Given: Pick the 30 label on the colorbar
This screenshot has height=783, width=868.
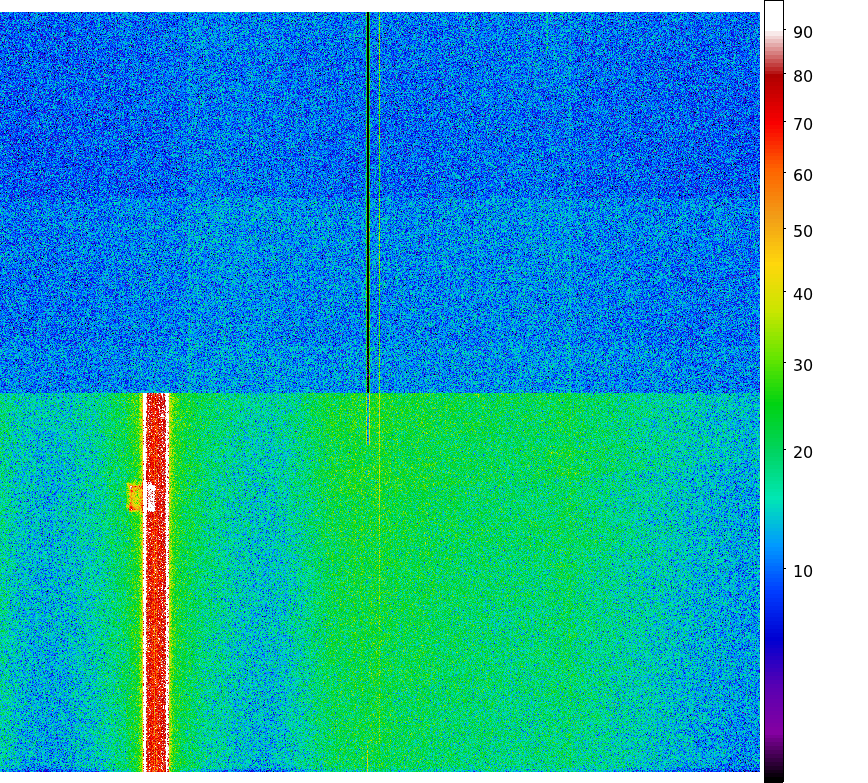Looking at the screenshot, I should pos(803,365).
